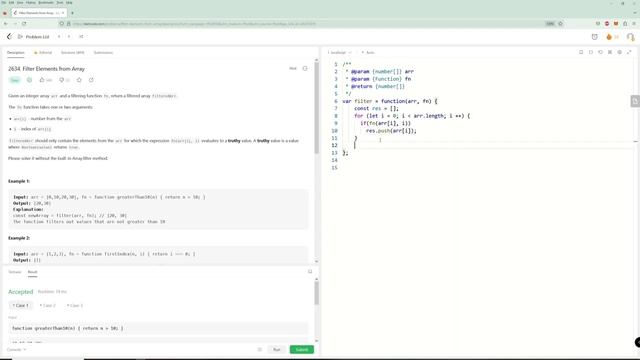Screen dimensions: 640x360
Task: Click the small icon left of Run
Action: (260, 349)
